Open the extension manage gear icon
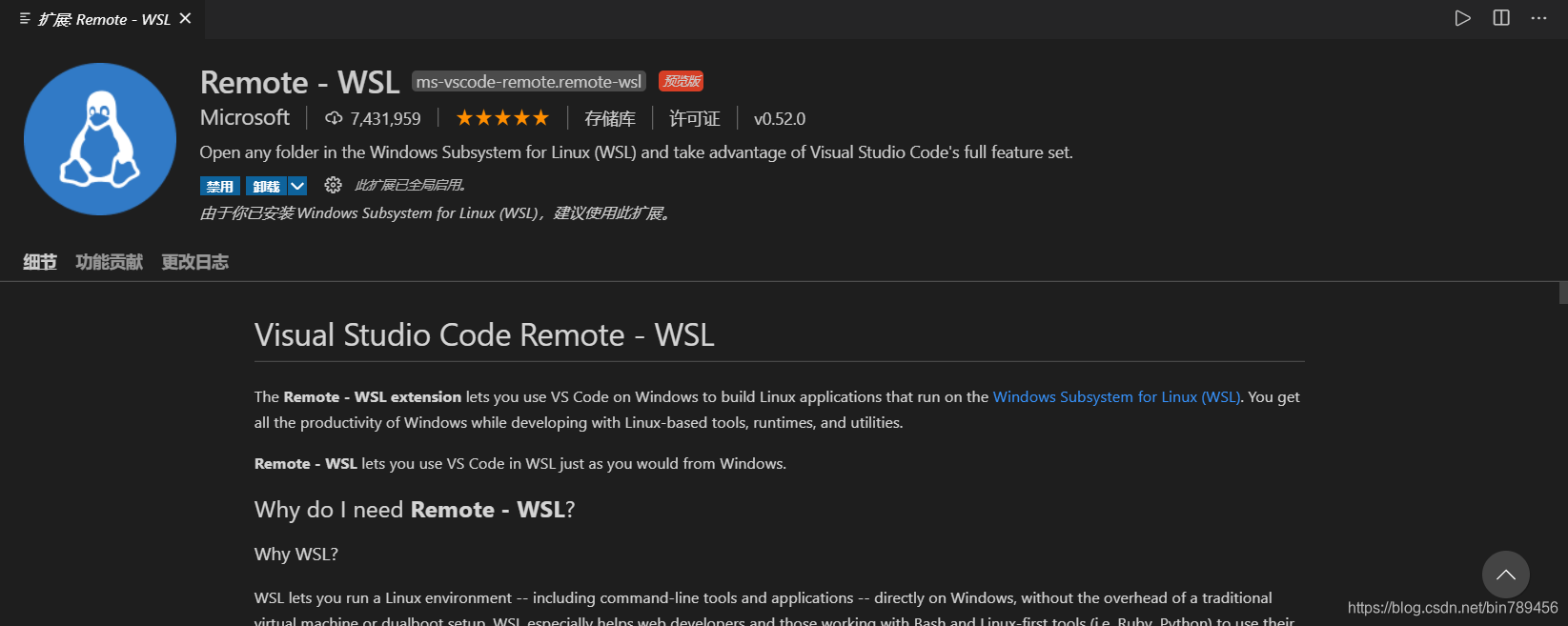Viewport: 1568px width, 626px height. click(x=333, y=185)
